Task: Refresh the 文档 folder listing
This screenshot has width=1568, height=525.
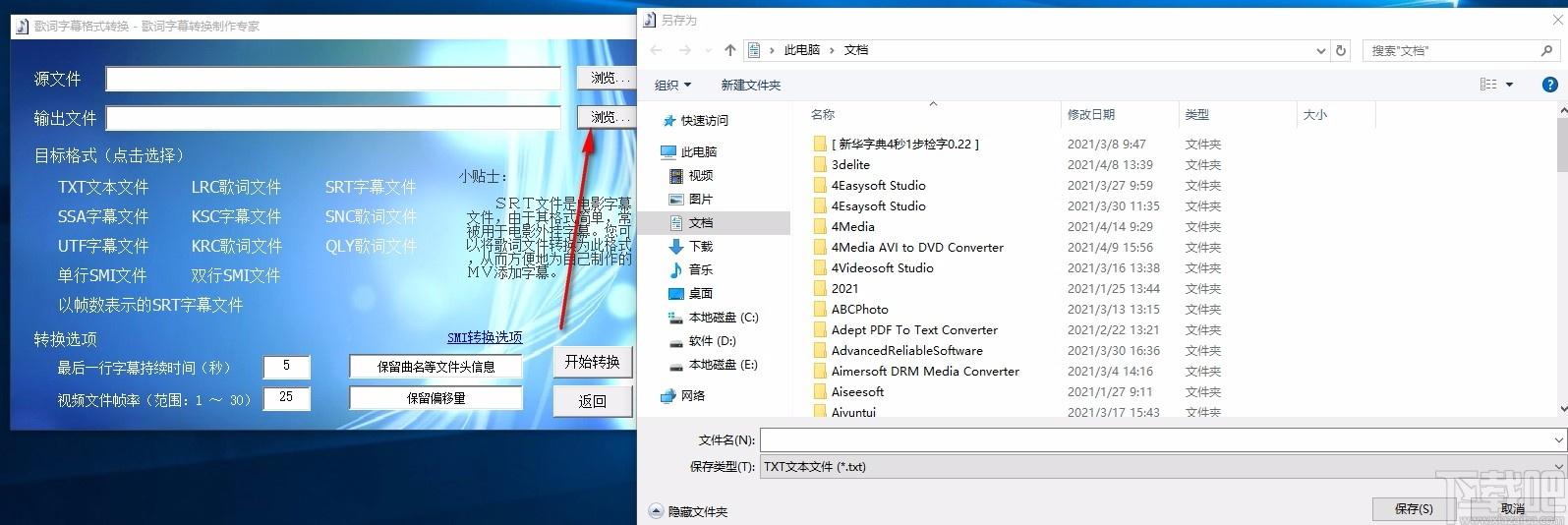Action: [1341, 50]
